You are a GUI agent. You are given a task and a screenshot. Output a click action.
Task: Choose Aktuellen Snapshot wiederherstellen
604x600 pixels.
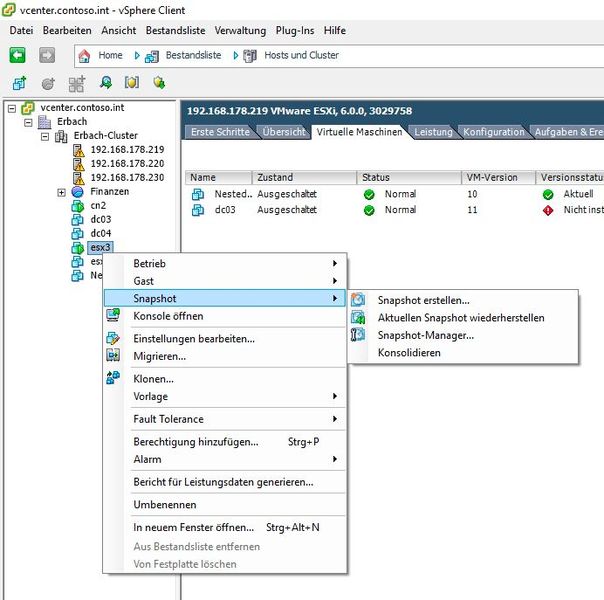point(463,317)
